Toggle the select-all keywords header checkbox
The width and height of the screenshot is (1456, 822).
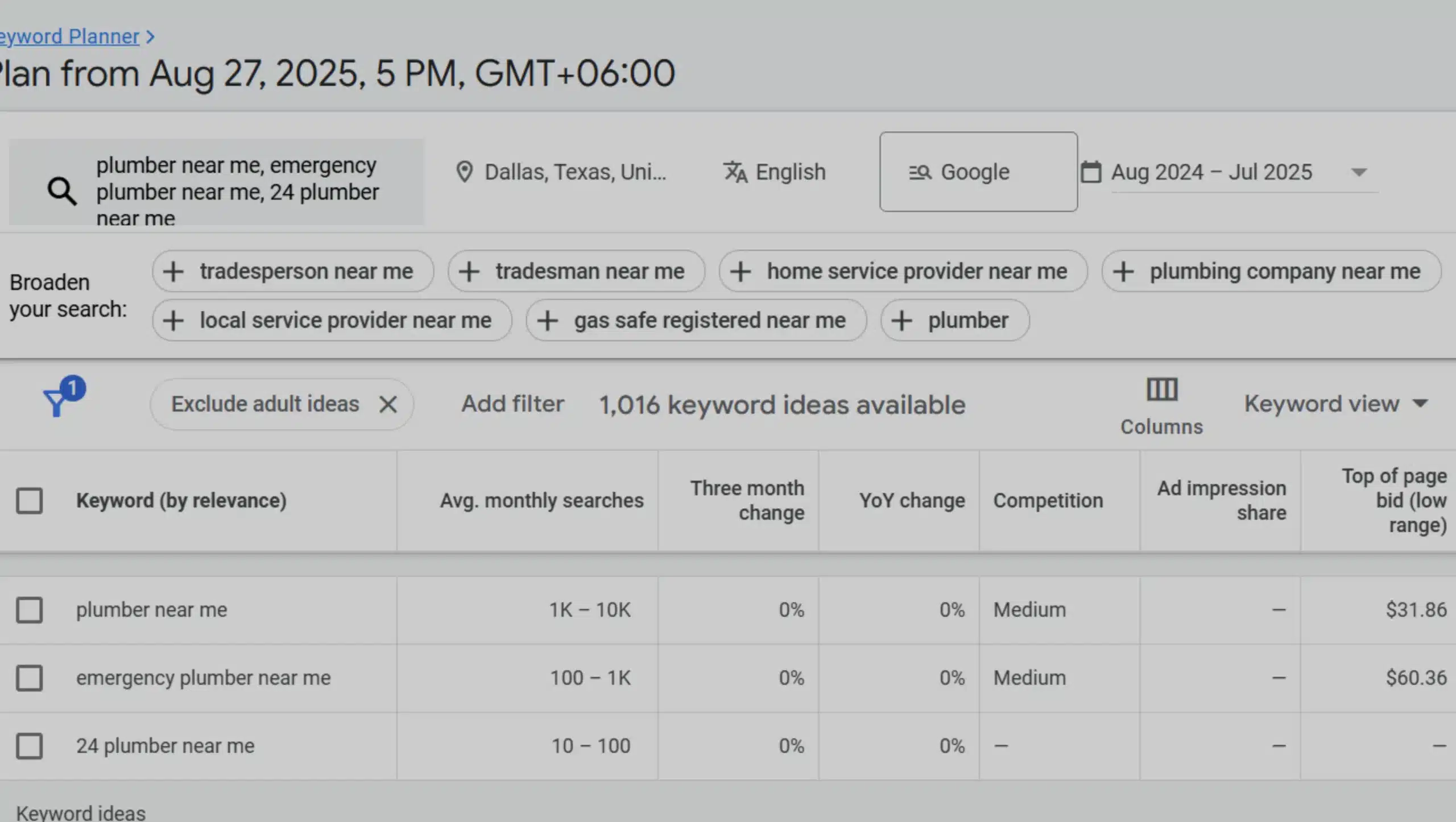coord(30,501)
